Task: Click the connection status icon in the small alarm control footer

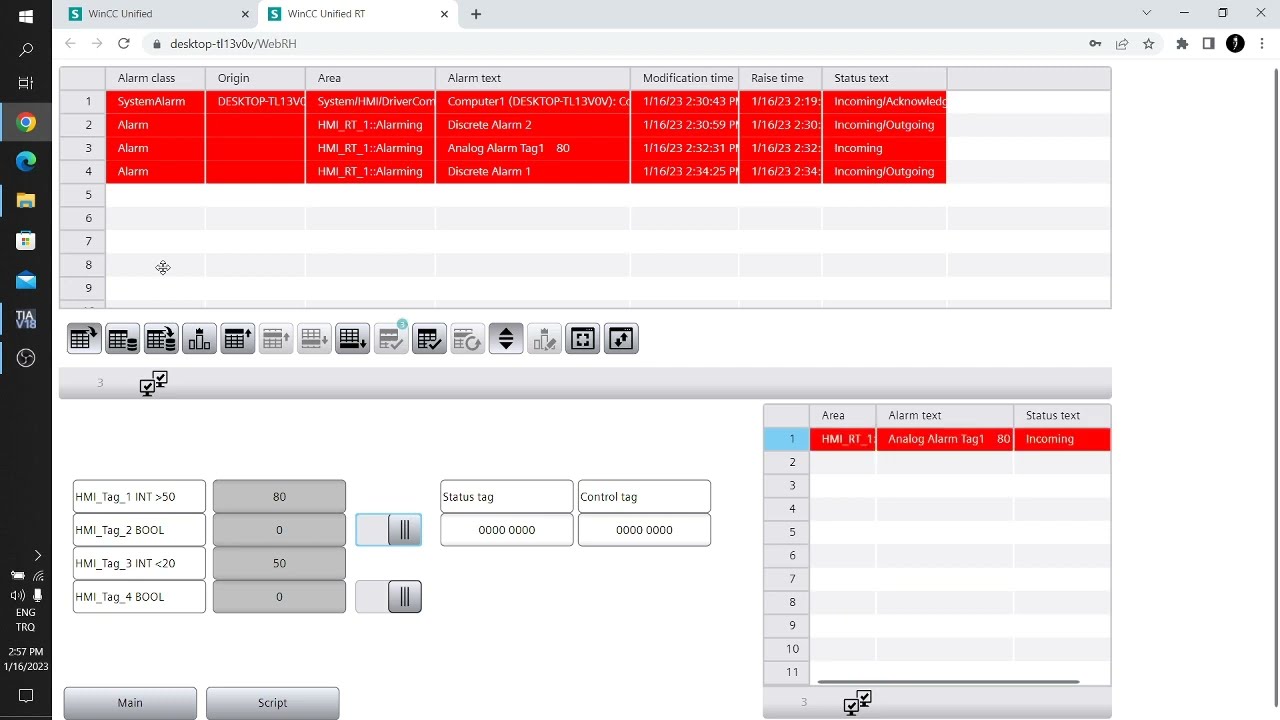Action: point(857,703)
